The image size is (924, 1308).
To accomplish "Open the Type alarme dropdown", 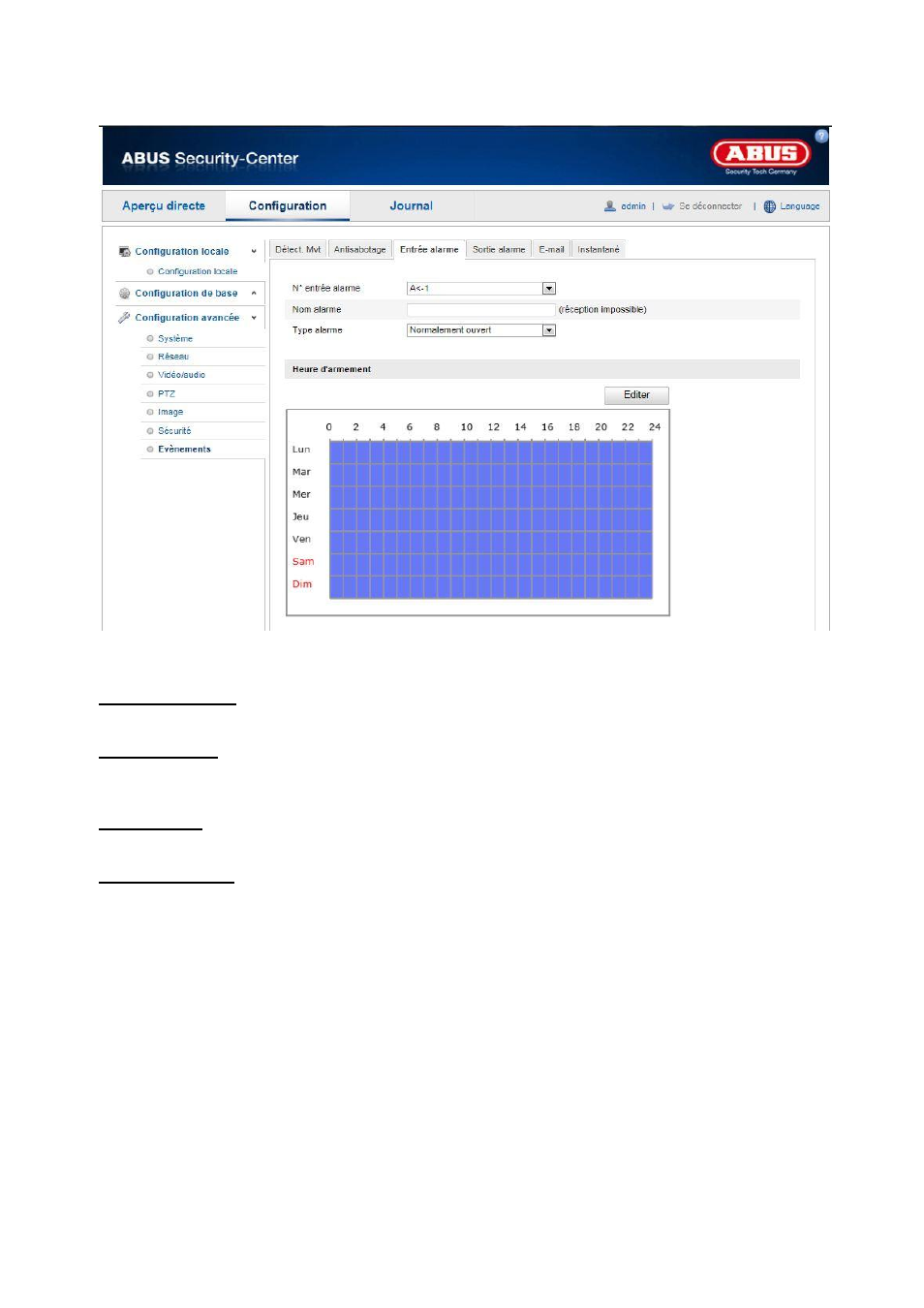I will tap(481, 330).
